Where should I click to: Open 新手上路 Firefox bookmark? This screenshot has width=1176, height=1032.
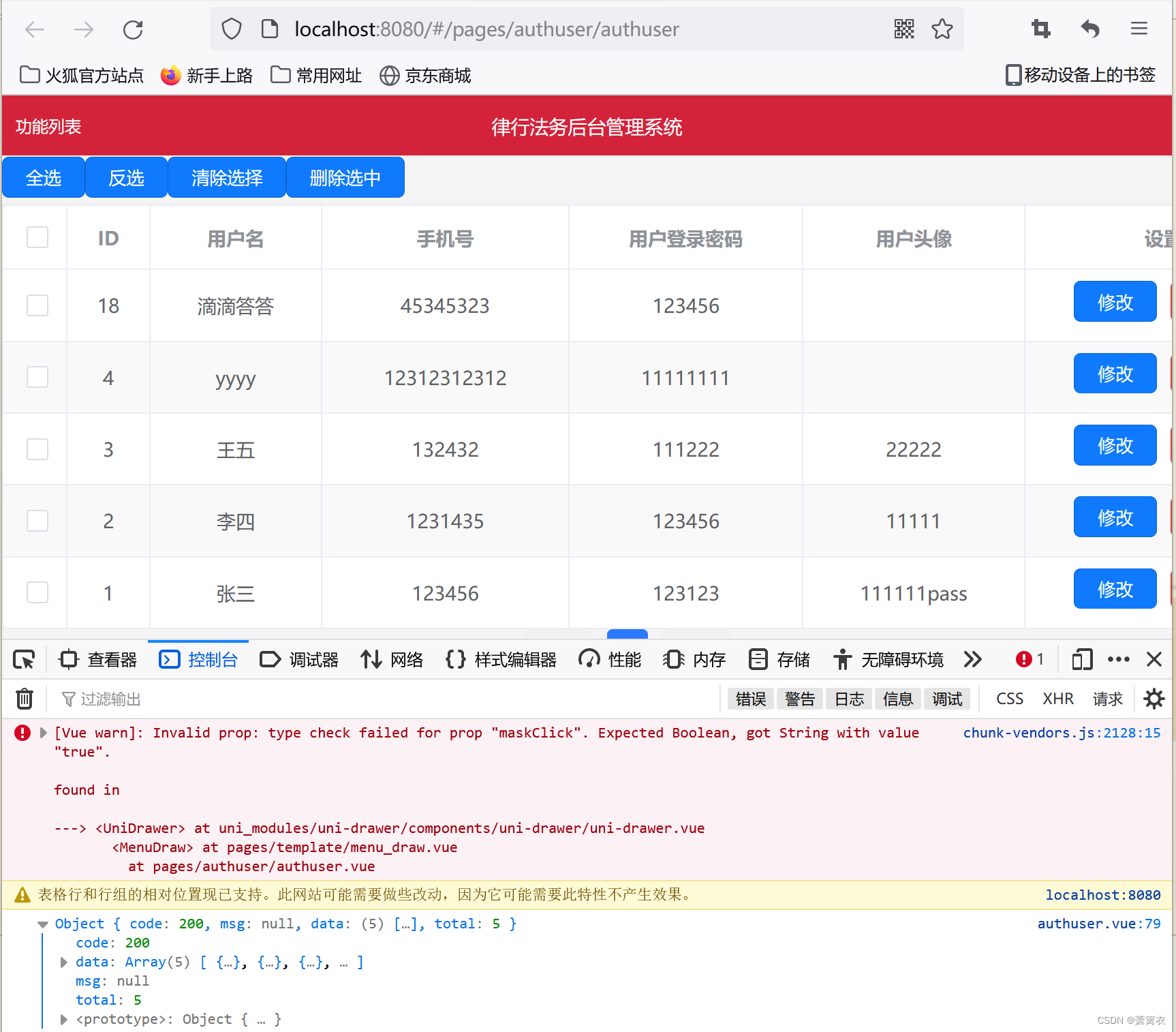point(206,75)
